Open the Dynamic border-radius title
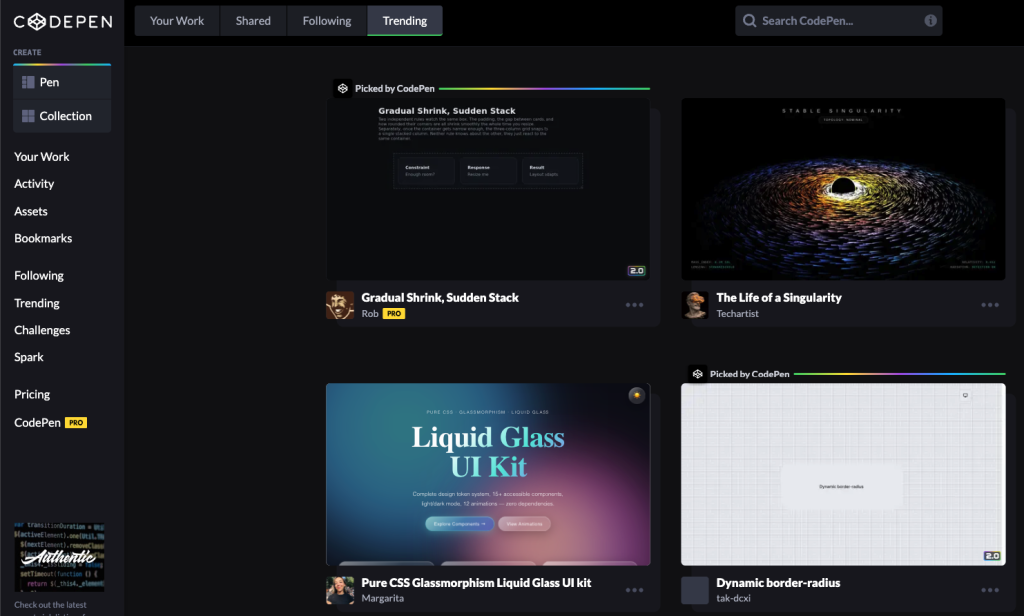 point(778,583)
